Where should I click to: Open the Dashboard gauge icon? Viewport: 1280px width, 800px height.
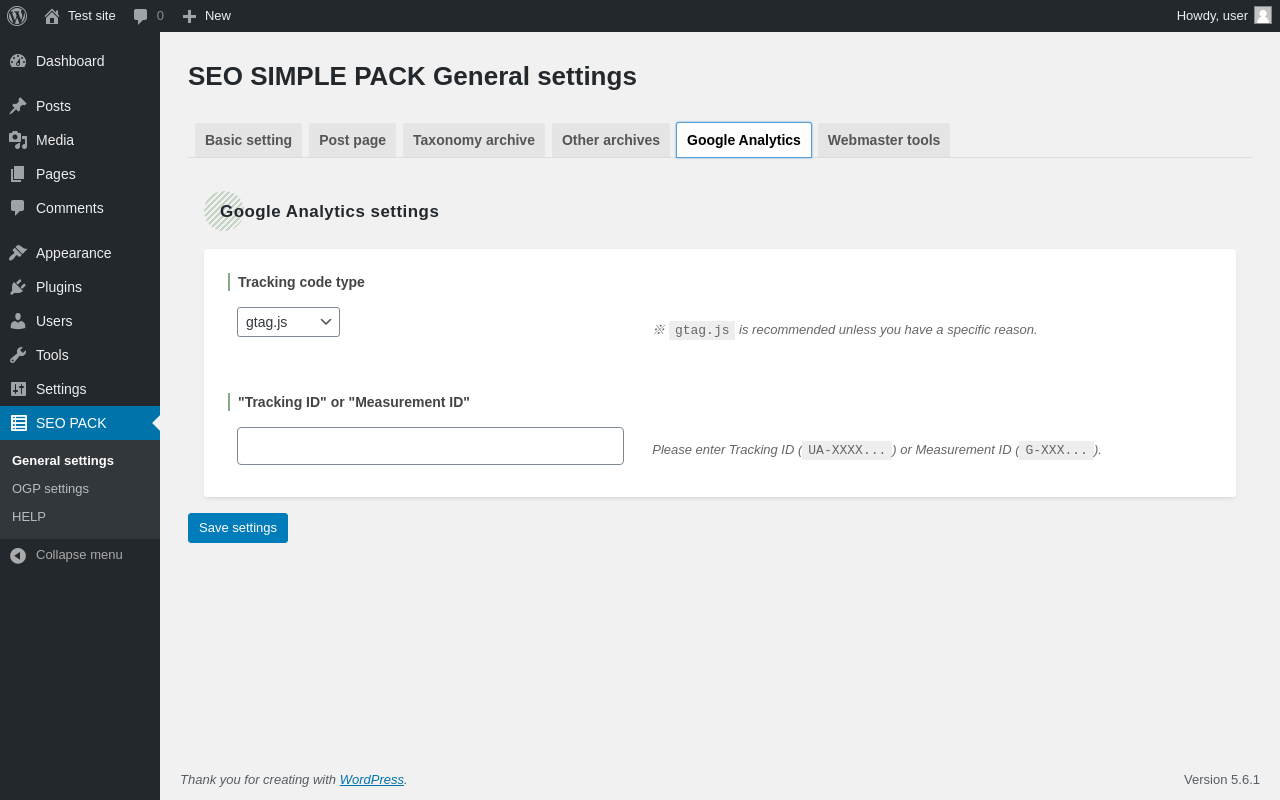[18, 61]
